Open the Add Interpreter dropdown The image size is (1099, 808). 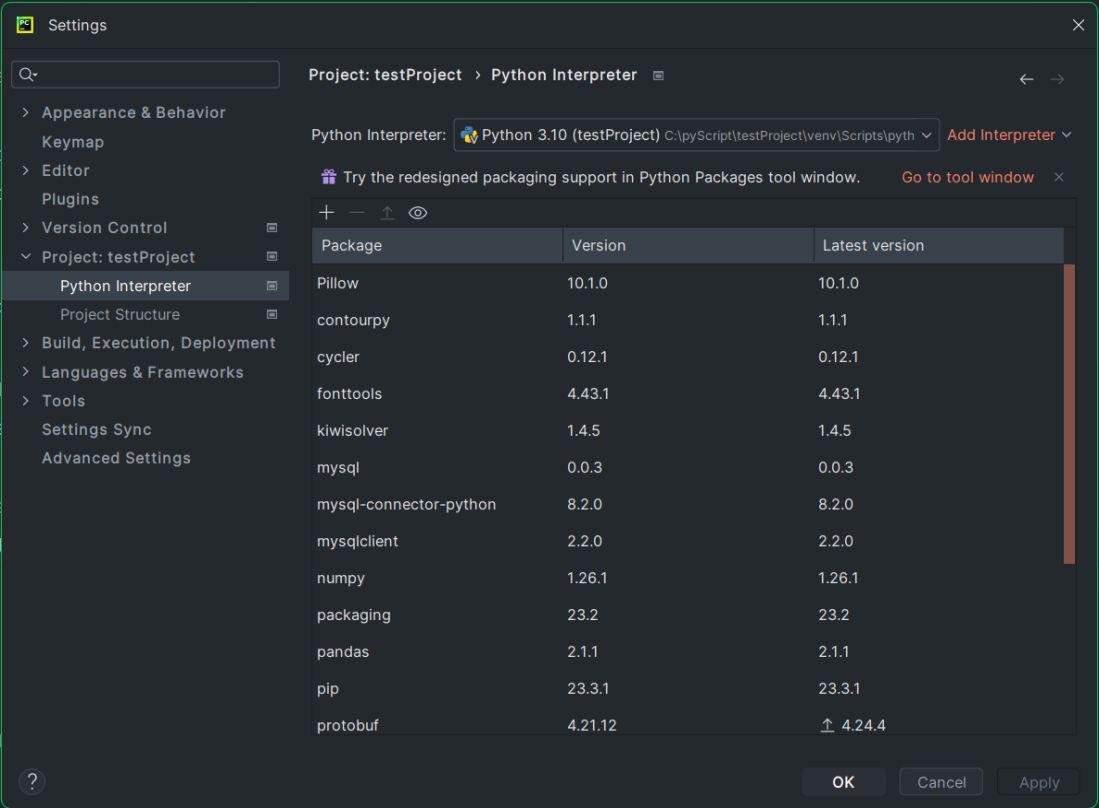pyautogui.click(x=1008, y=135)
